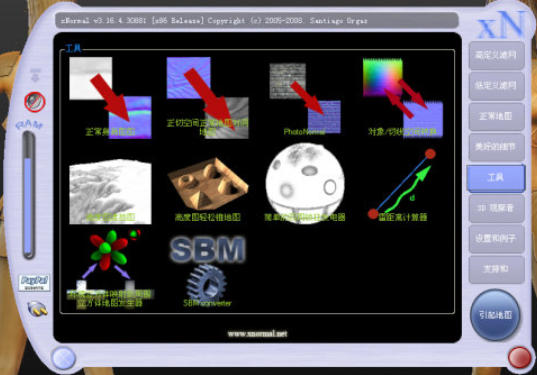Image resolution: width=537 pixels, height=375 pixels.
Task: Toggle the muted speaker sound icon
Action: (35, 102)
